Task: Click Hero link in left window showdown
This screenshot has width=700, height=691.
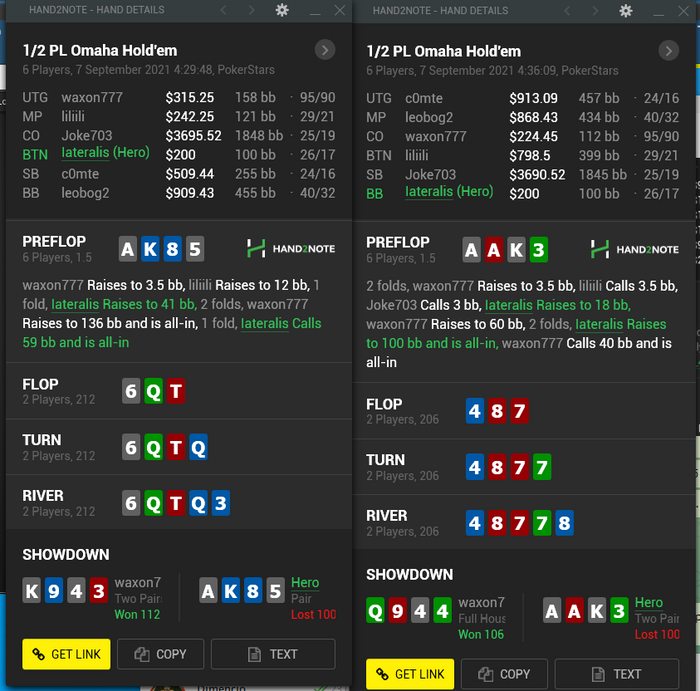Action: [x=305, y=583]
